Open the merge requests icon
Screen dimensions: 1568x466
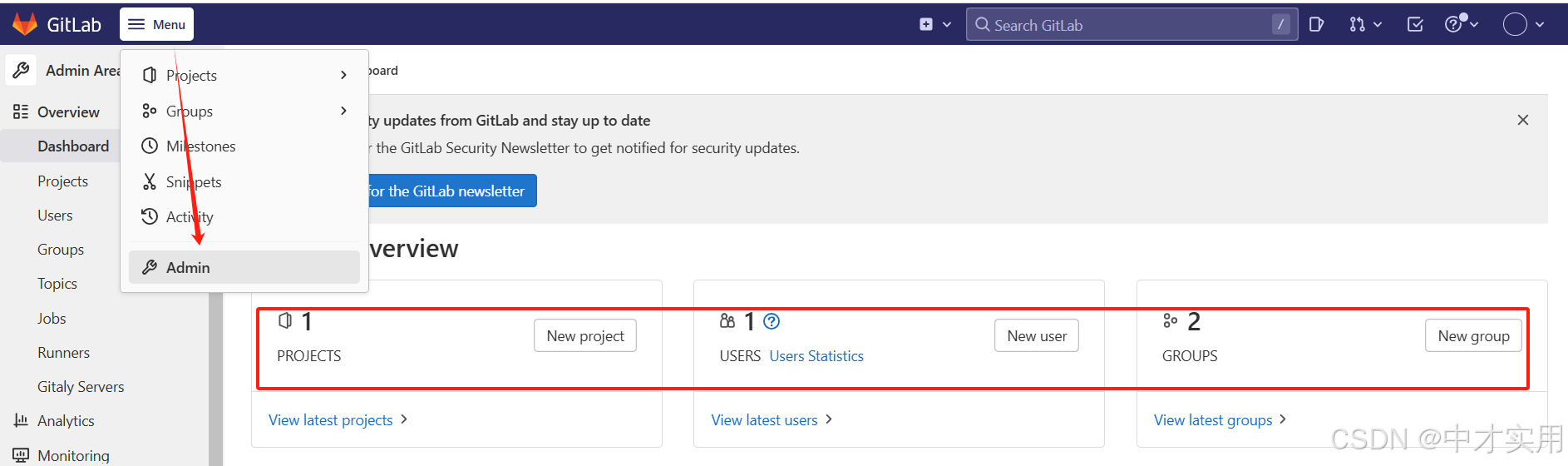pos(1358,24)
